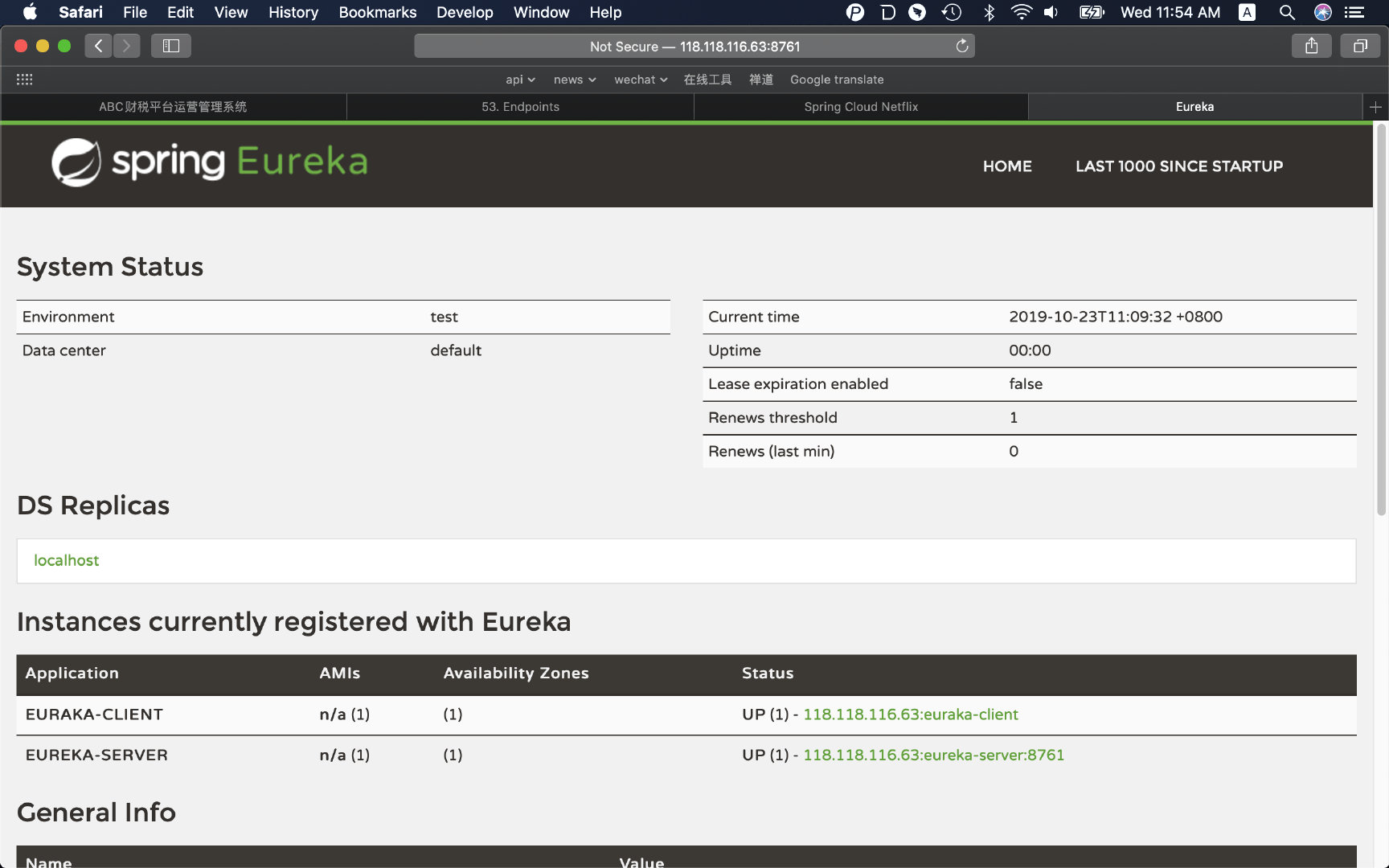Open the Help menu

605,12
